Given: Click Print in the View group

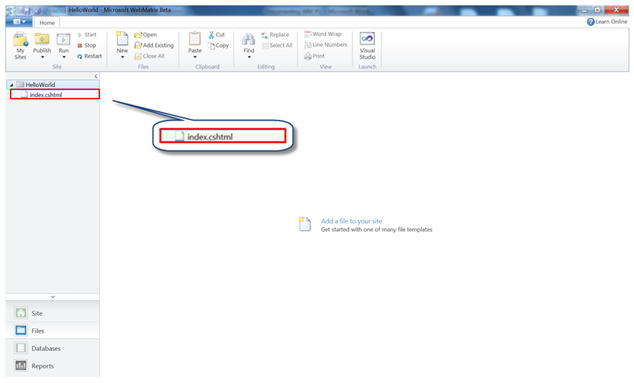Looking at the screenshot, I should coord(314,56).
